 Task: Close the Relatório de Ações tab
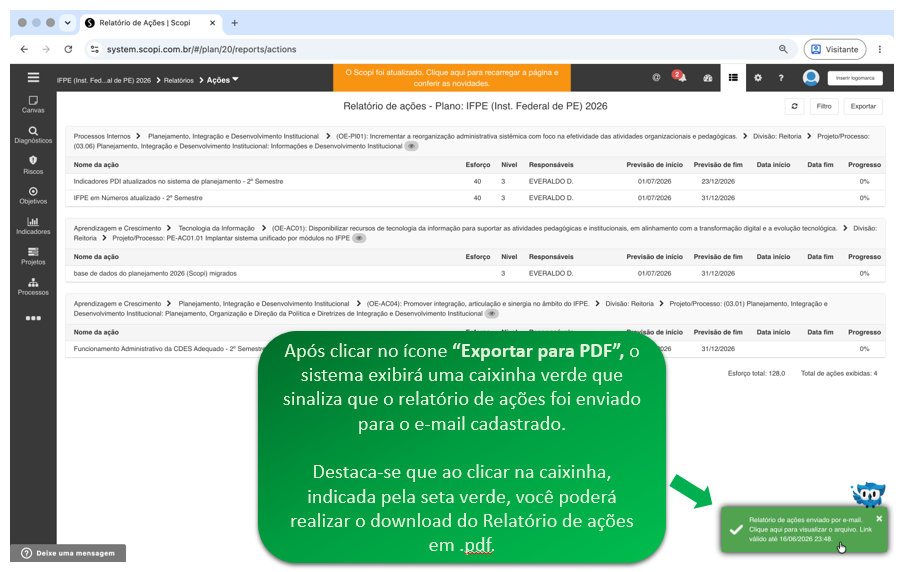(213, 23)
